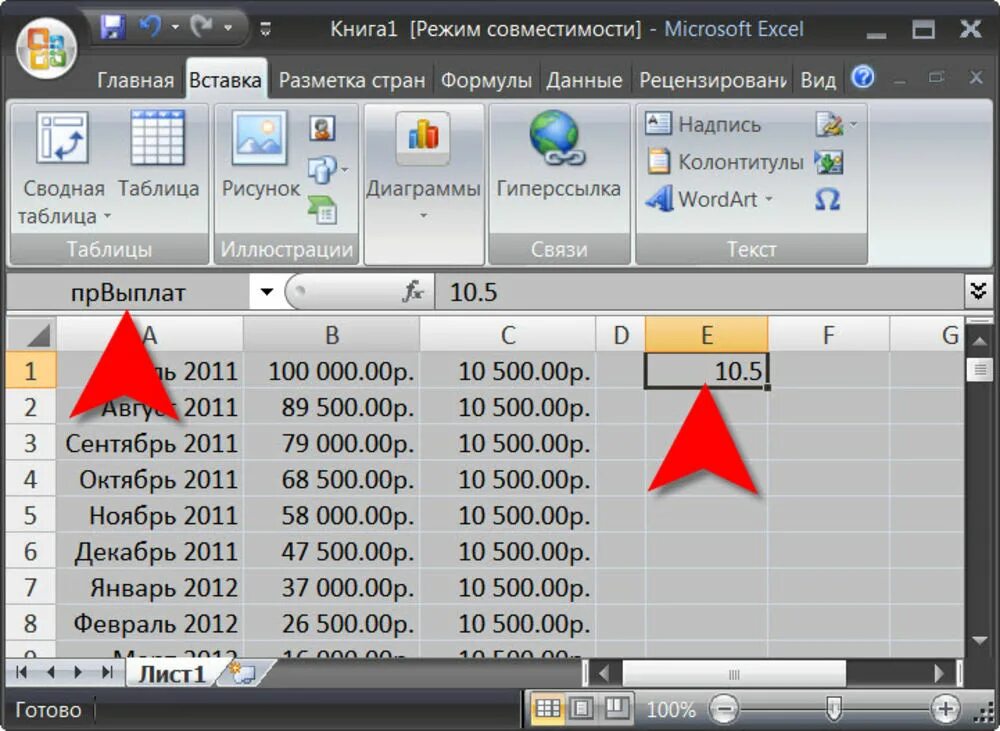Switch to Page Layout view
Viewport: 1000px width, 731px height.
point(581,708)
